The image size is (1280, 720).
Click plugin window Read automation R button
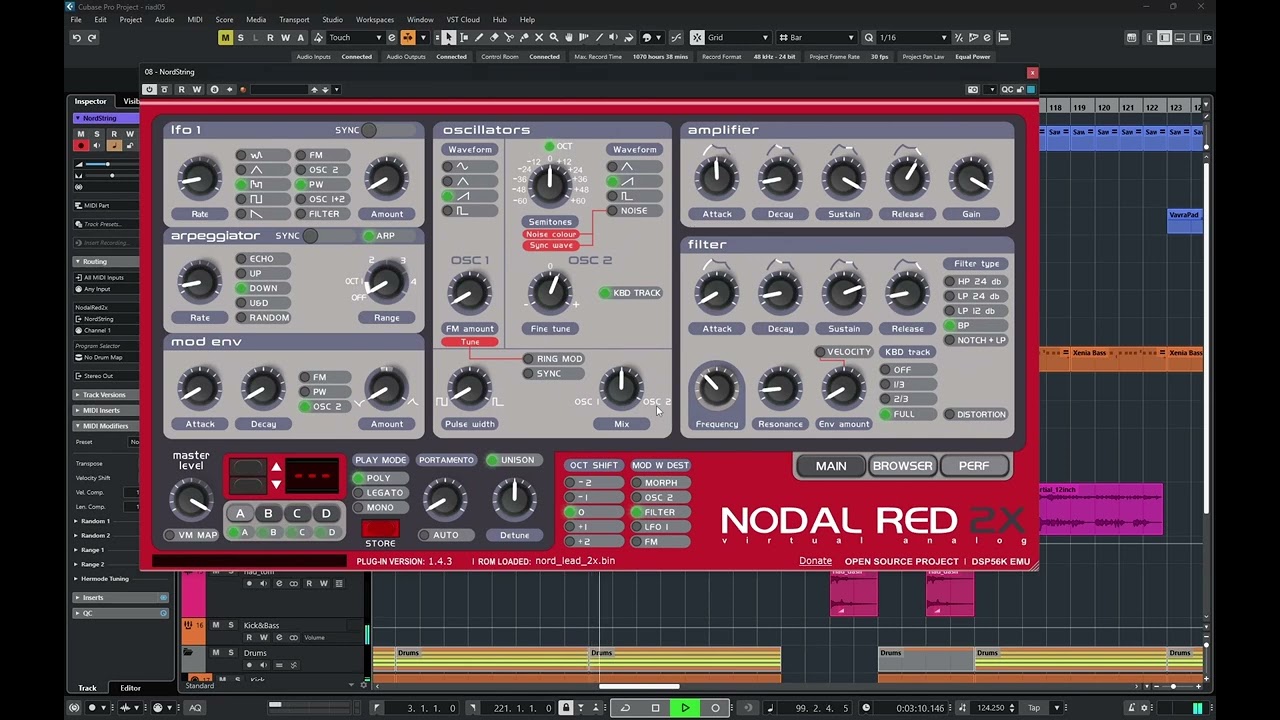[181, 89]
